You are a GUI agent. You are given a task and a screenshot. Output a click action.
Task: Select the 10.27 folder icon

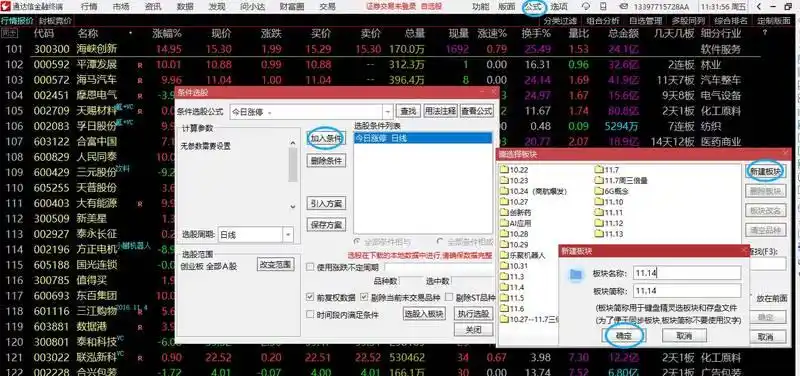(505, 202)
